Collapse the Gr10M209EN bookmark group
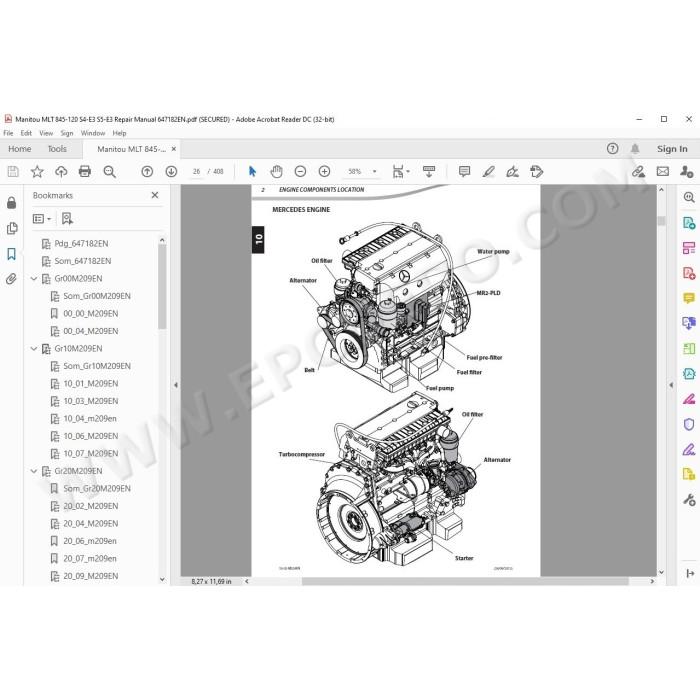This screenshot has width=700, height=700. pyautogui.click(x=34, y=349)
